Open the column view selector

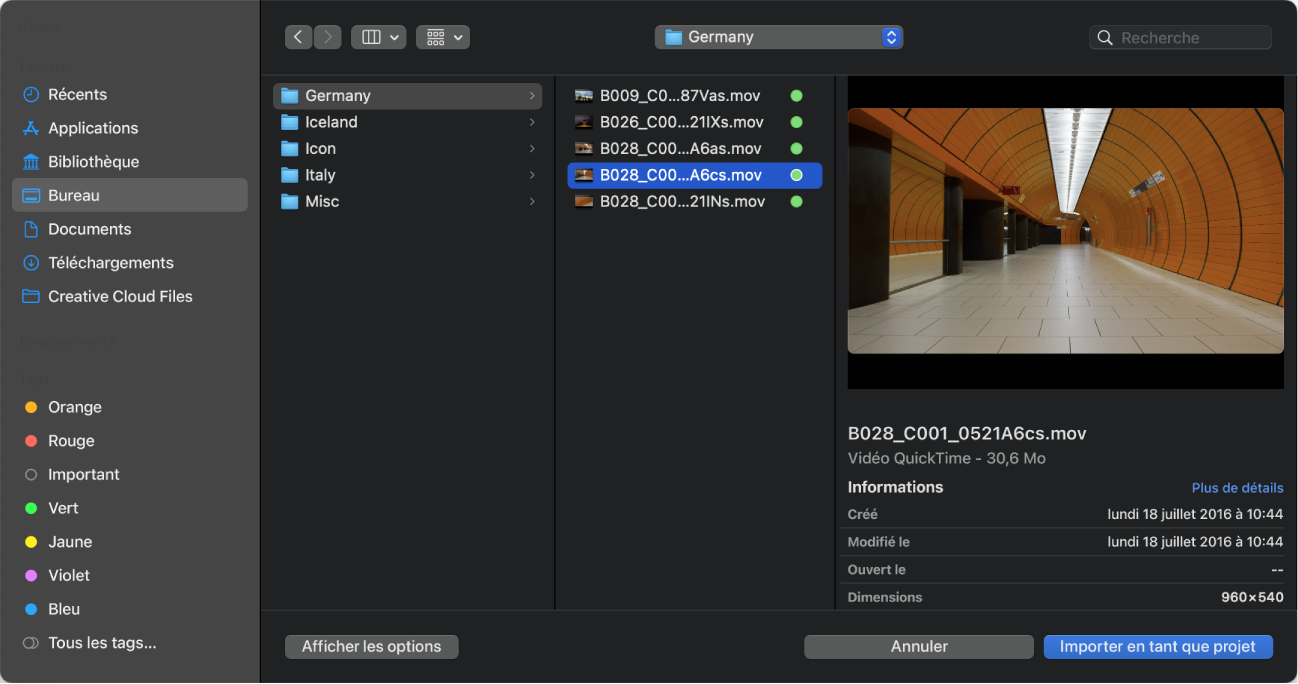coord(378,37)
